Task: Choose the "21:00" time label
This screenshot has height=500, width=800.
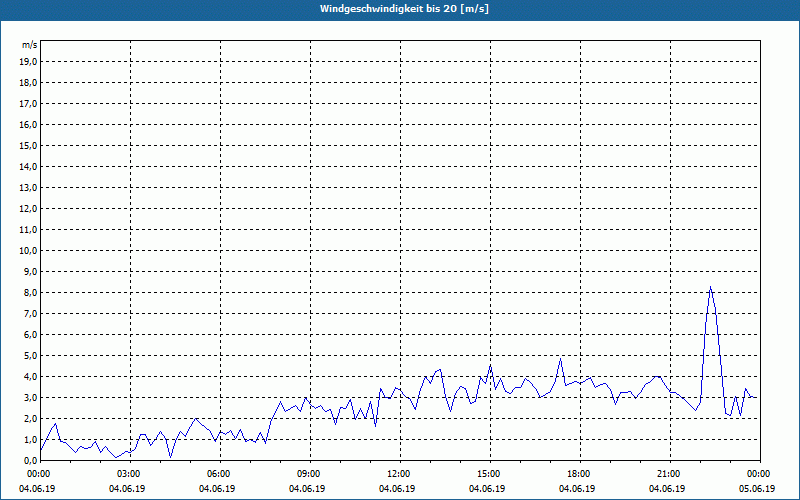Action: 670,474
